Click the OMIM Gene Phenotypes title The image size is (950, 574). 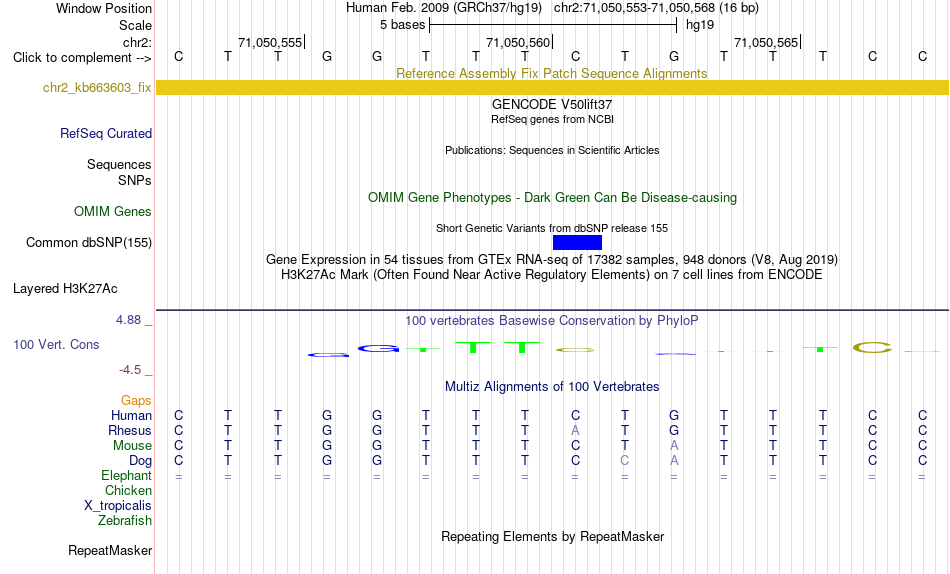(553, 198)
